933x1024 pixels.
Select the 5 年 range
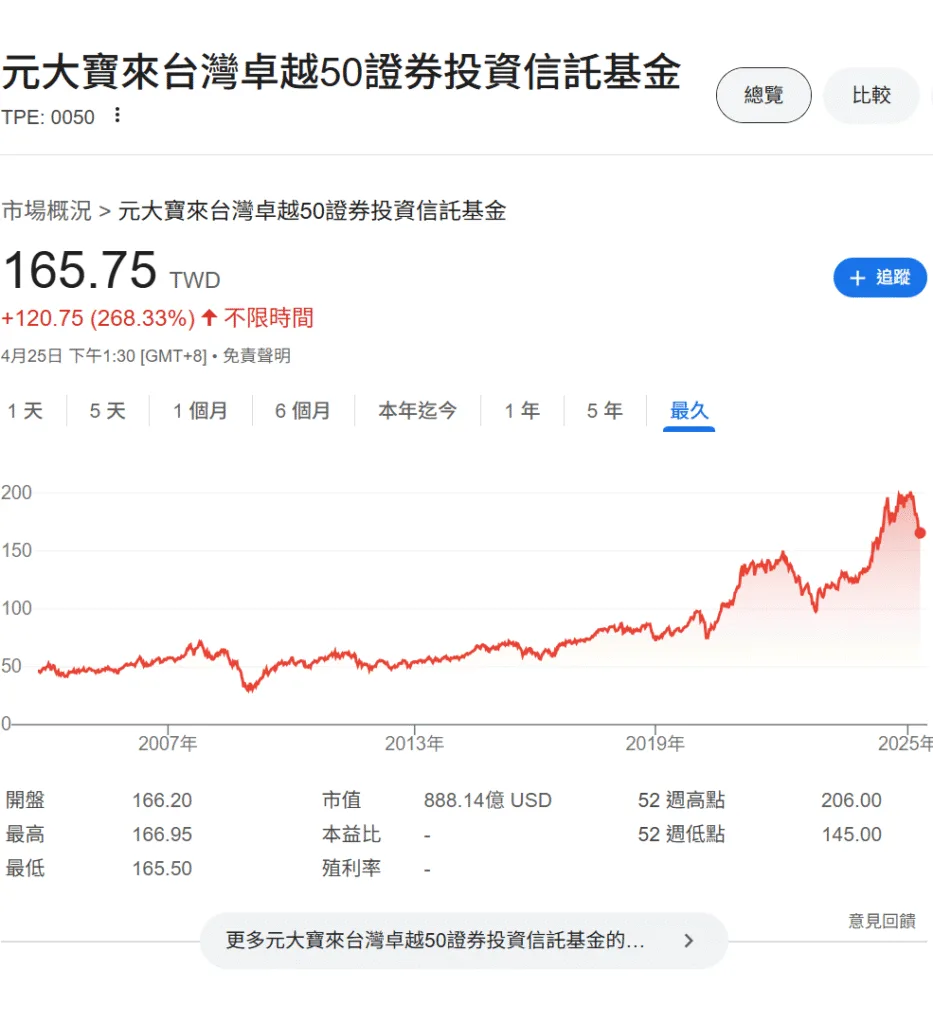[x=604, y=411]
